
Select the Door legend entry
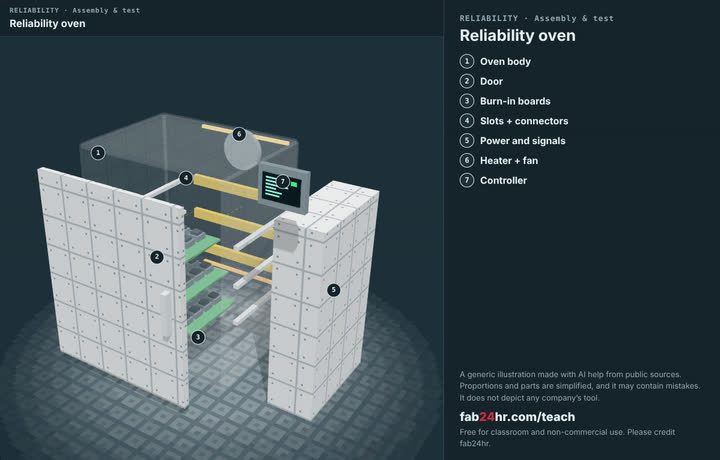pyautogui.click(x=491, y=81)
